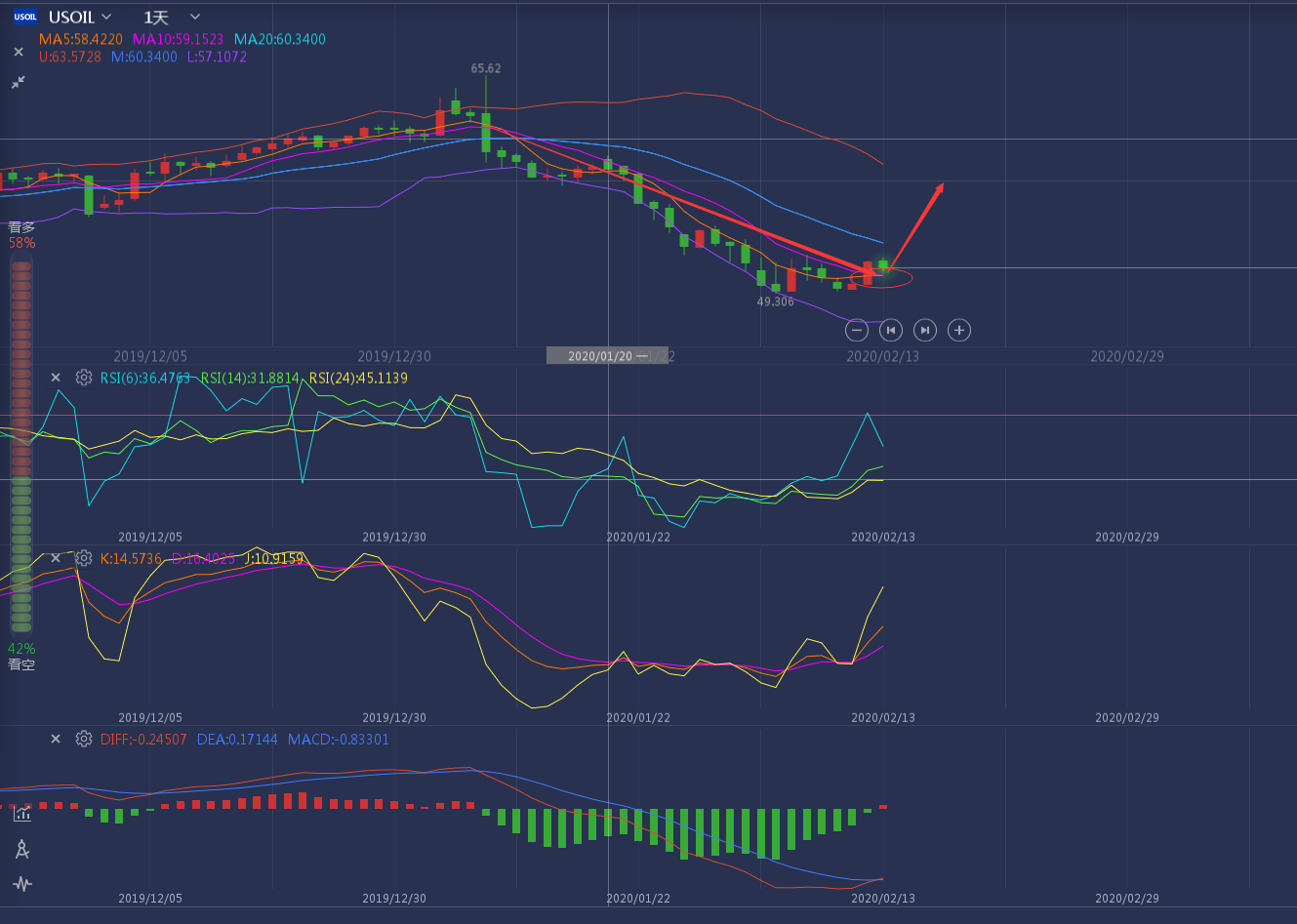The height and width of the screenshot is (924, 1297).
Task: Click 2020/02/29 on the main chart axis
Action: coord(1127,356)
